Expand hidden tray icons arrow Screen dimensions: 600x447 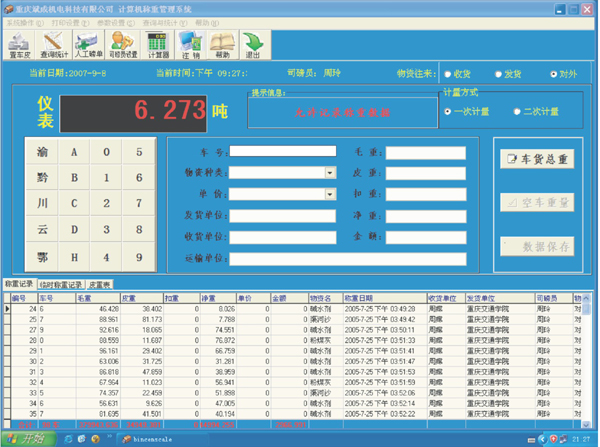(543, 439)
